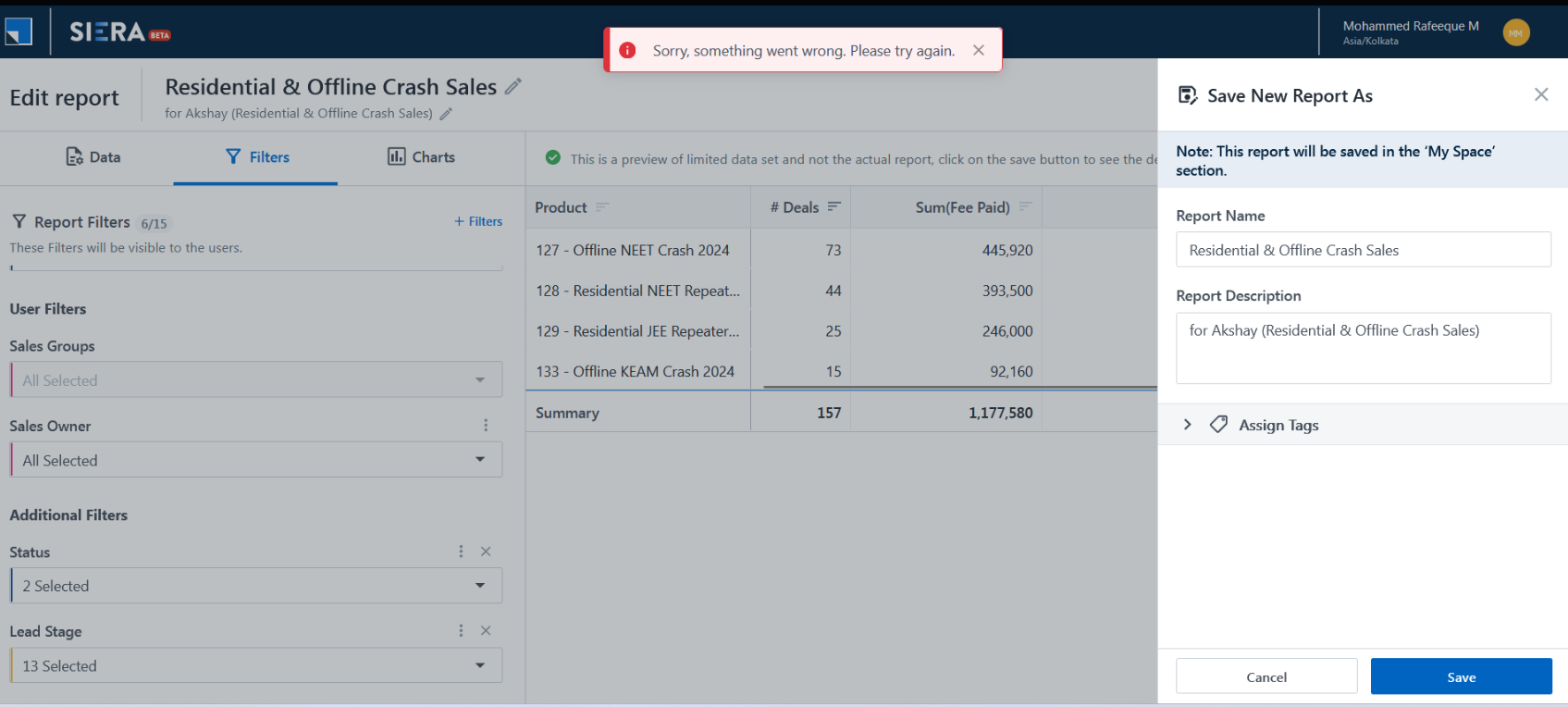This screenshot has height=707, width=1568.
Task: Open Status filter kebab menu
Action: [x=461, y=552]
